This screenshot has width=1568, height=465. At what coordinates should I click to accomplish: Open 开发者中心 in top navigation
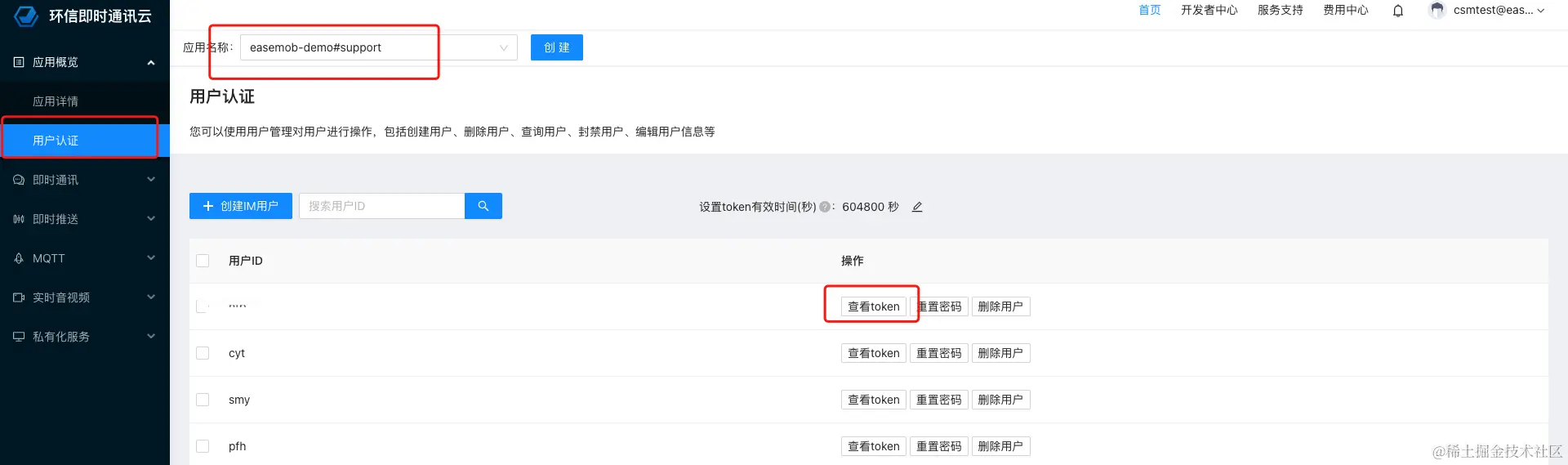(x=1209, y=10)
